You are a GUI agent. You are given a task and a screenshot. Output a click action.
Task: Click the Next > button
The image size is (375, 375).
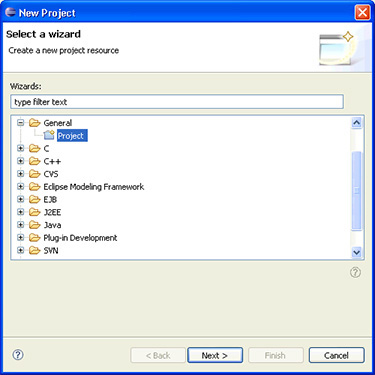[x=215, y=355]
